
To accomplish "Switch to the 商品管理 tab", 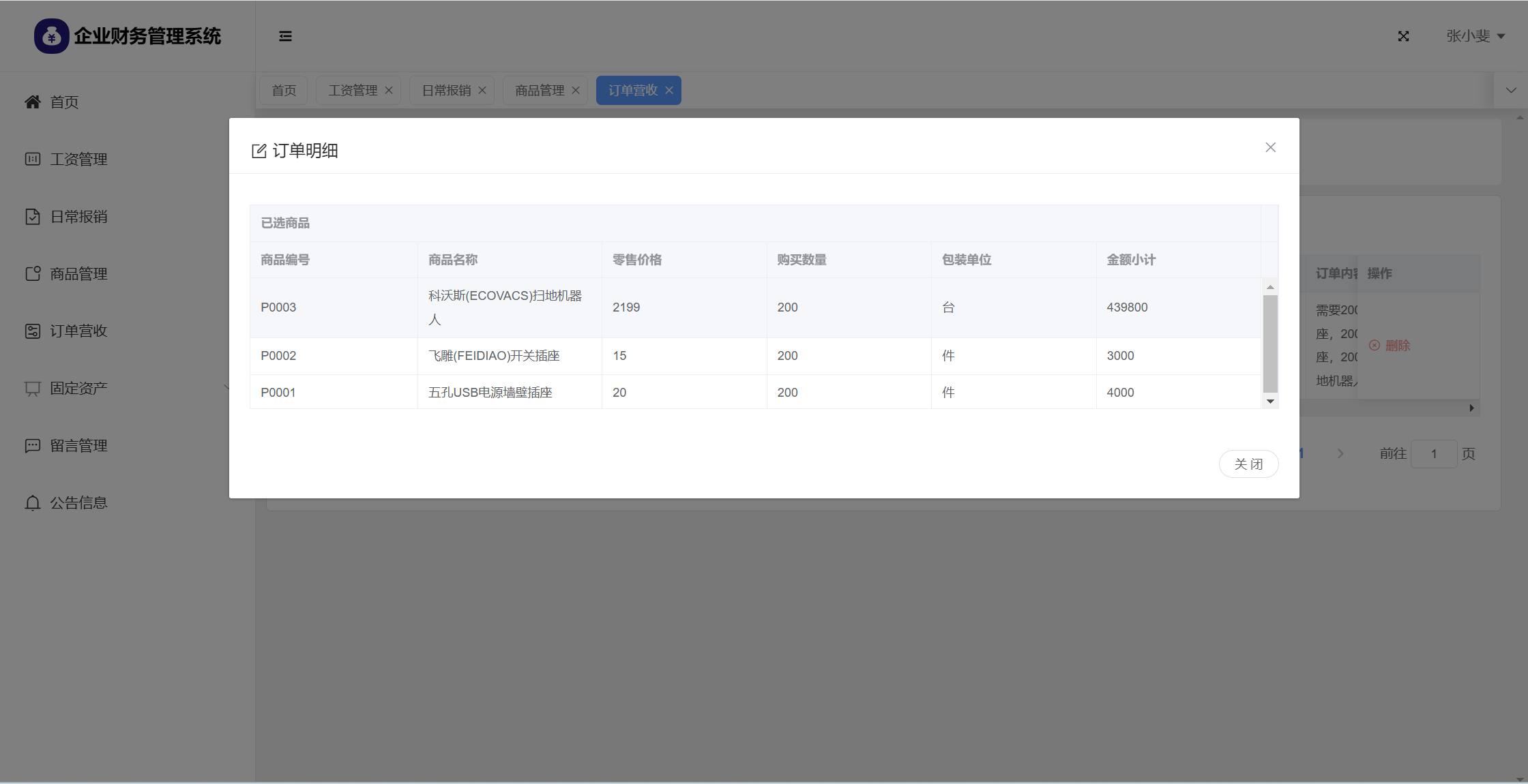I will tap(539, 90).
